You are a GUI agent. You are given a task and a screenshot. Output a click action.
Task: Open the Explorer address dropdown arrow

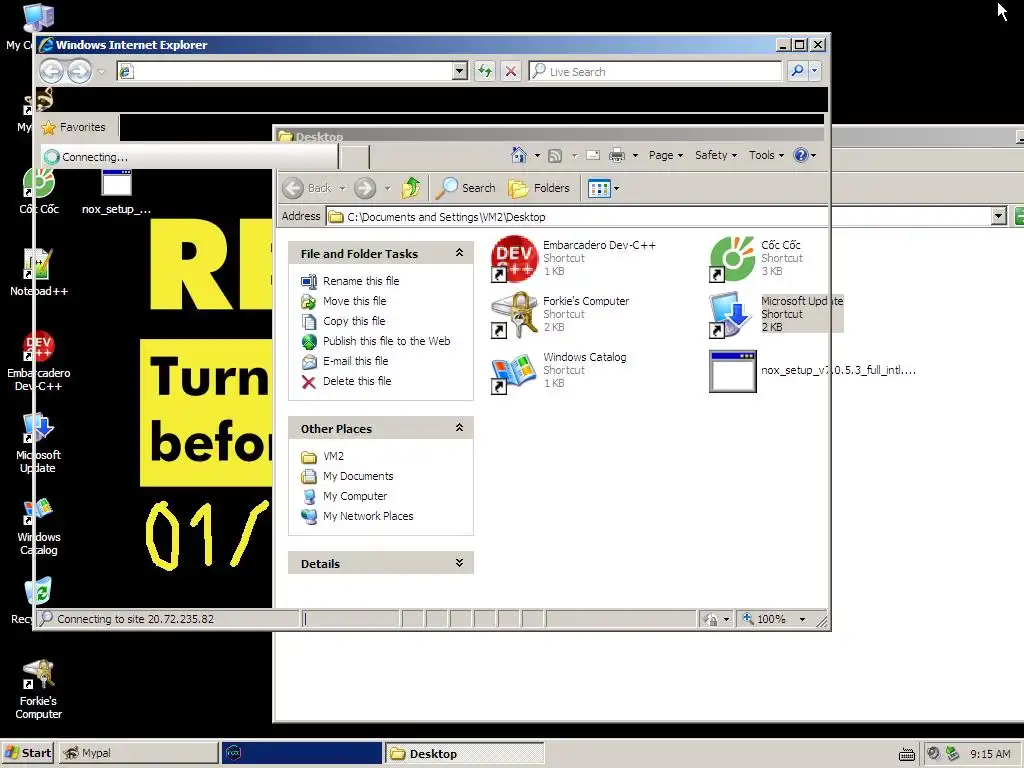pyautogui.click(x=998, y=216)
